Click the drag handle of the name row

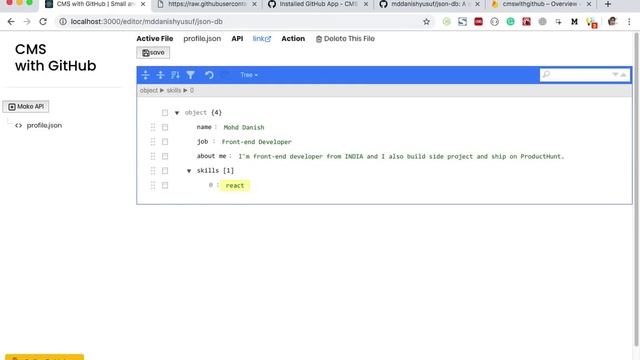tap(153, 127)
